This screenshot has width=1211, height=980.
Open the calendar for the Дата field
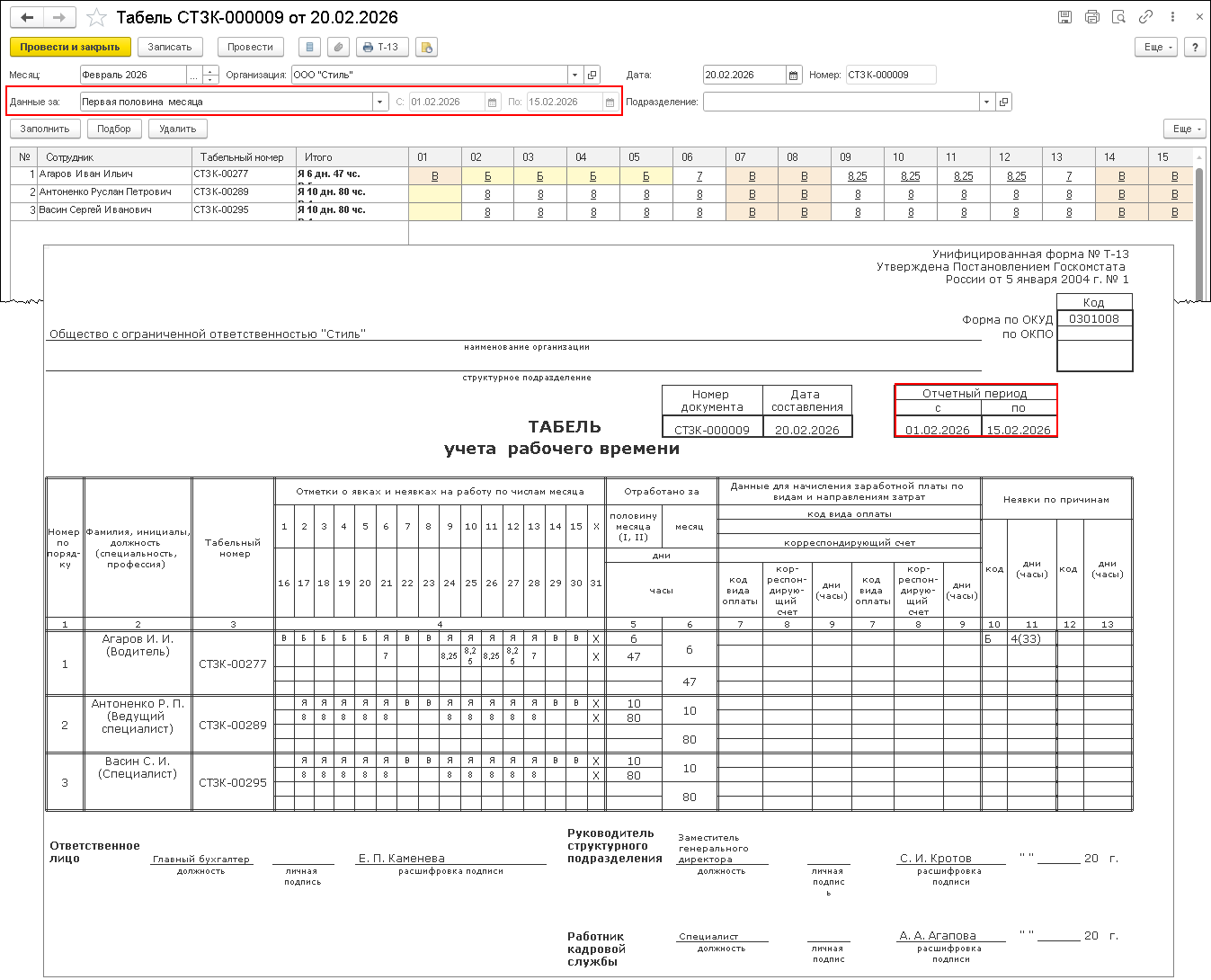[793, 75]
